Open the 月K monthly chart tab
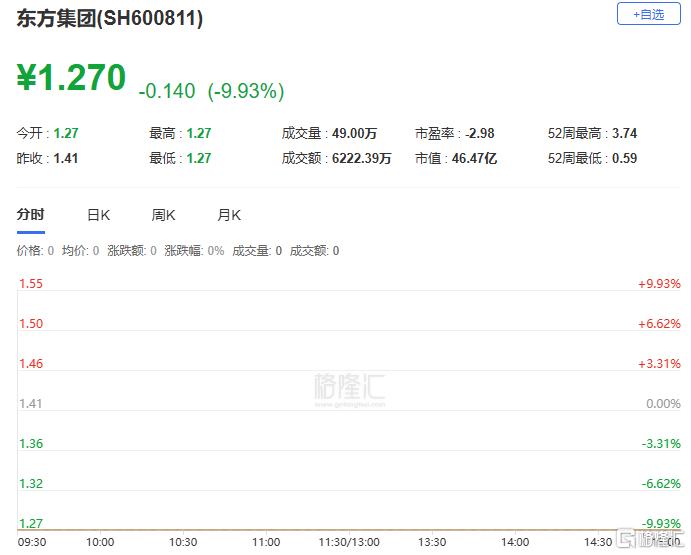This screenshot has height=555, width=691. 229,215
